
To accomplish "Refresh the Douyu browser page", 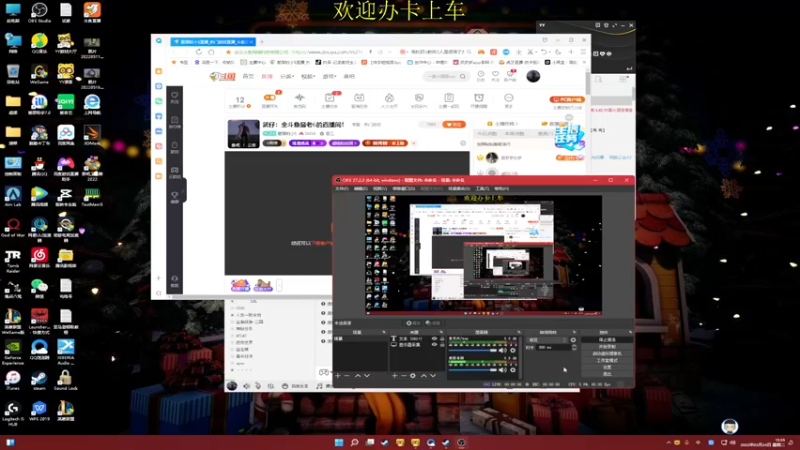I will click(198, 52).
